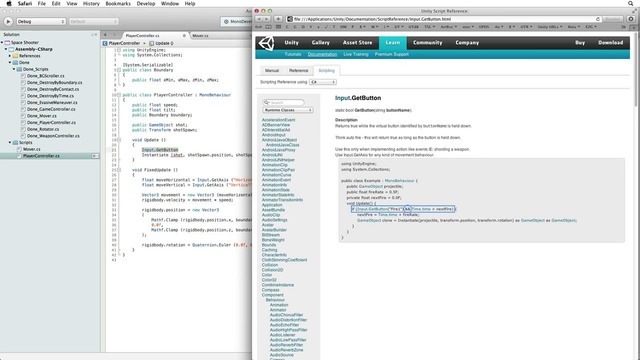The image size is (640, 360).
Task: Select Done_BGScroller.cs file
Action: point(45,76)
